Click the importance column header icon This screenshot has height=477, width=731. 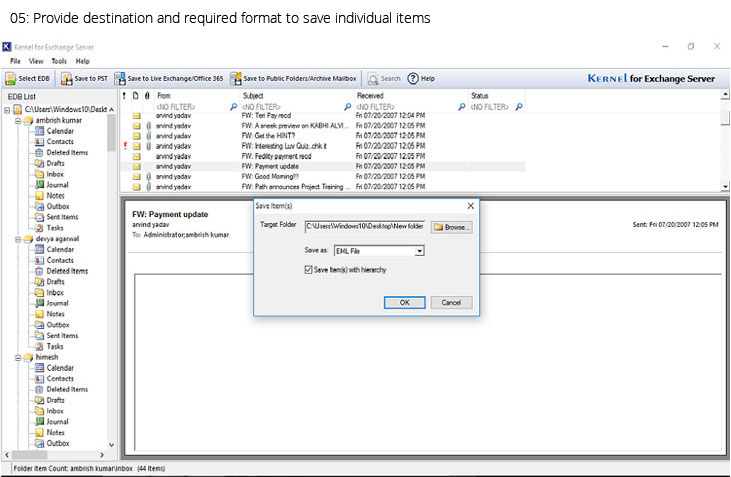pos(124,96)
